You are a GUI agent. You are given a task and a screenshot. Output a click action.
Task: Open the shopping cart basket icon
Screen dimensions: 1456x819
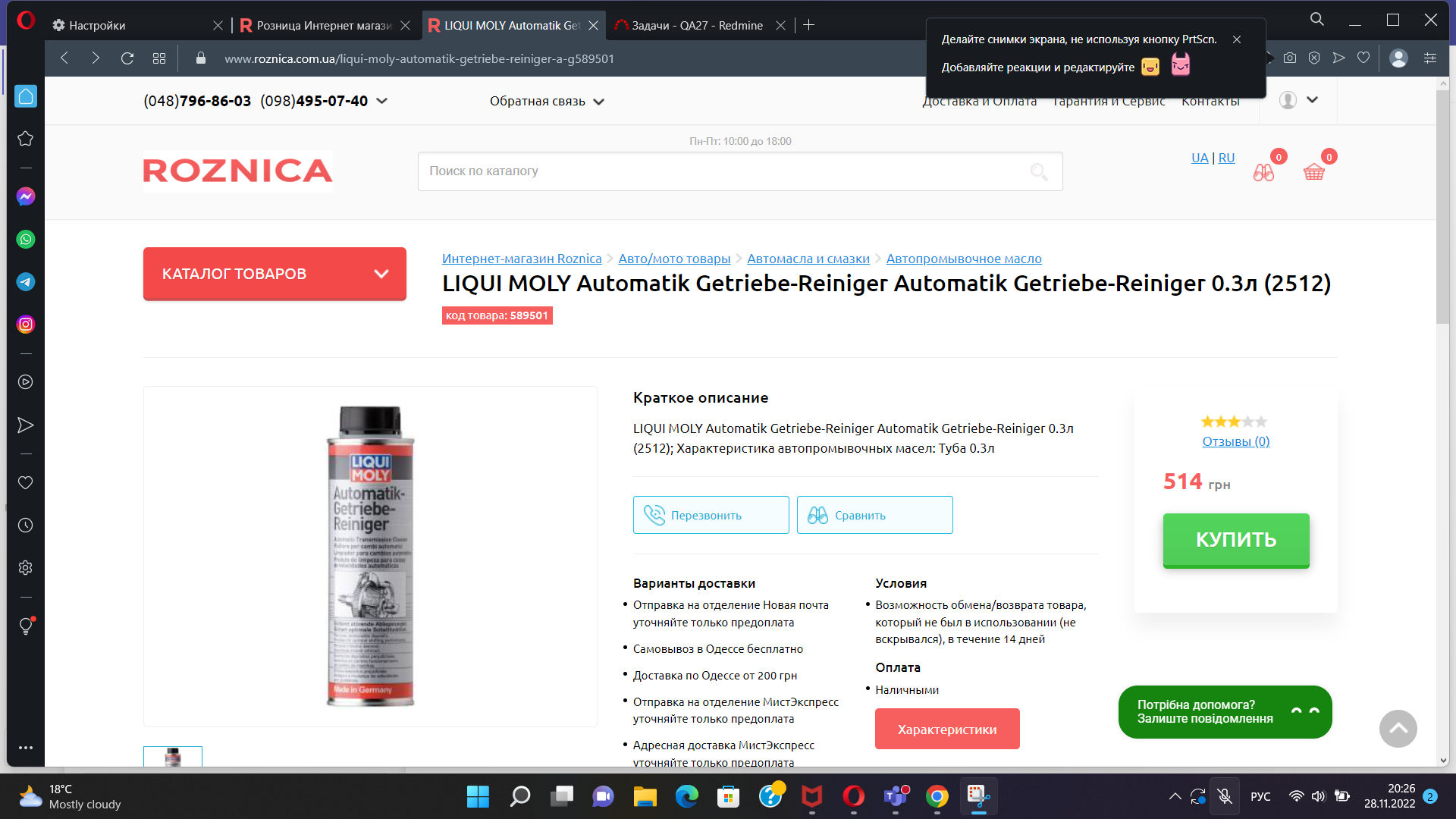tap(1313, 172)
